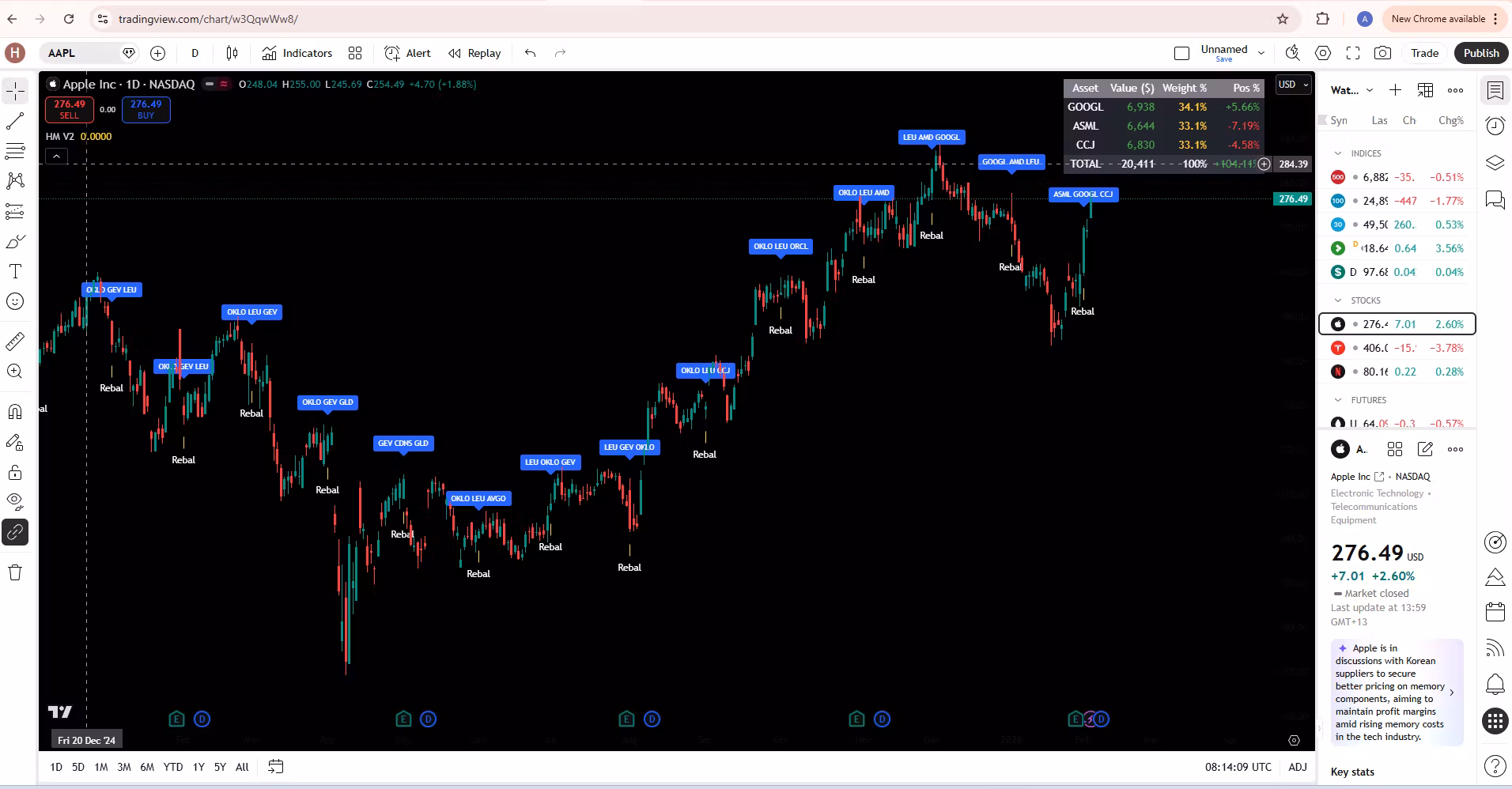
Task: Select the 5Y time range
Action: [x=220, y=767]
